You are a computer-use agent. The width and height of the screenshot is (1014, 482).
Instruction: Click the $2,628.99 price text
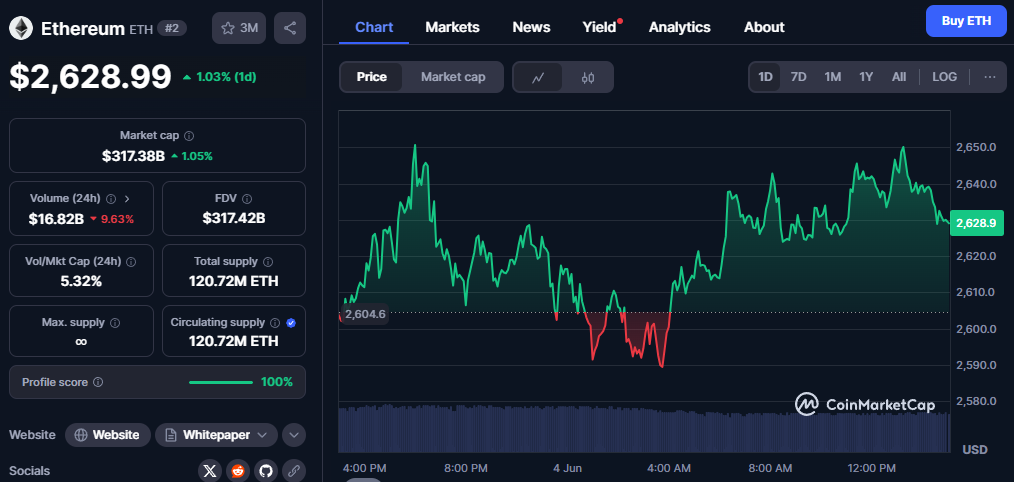(x=90, y=77)
